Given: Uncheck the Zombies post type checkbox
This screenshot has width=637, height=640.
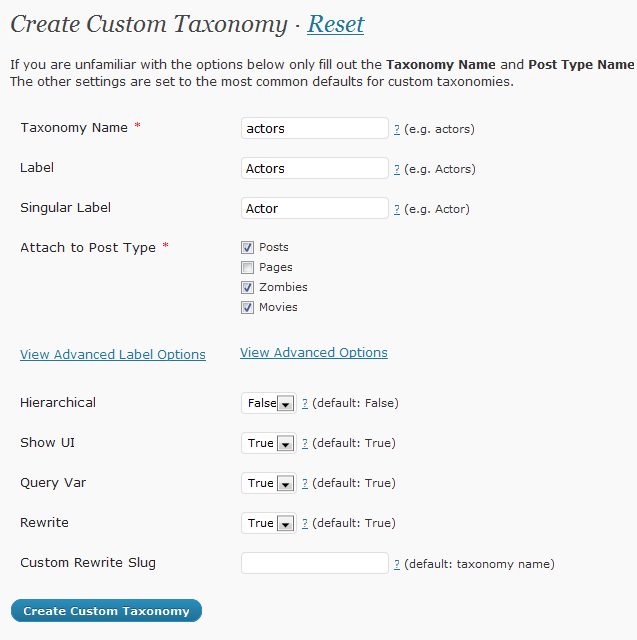Looking at the screenshot, I should [247, 287].
